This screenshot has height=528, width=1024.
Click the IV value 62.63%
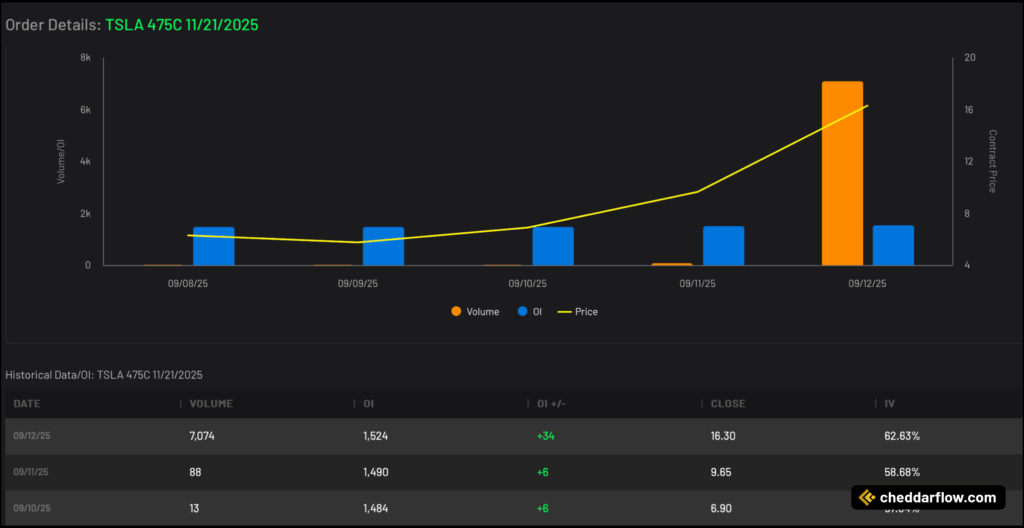[x=902, y=436]
